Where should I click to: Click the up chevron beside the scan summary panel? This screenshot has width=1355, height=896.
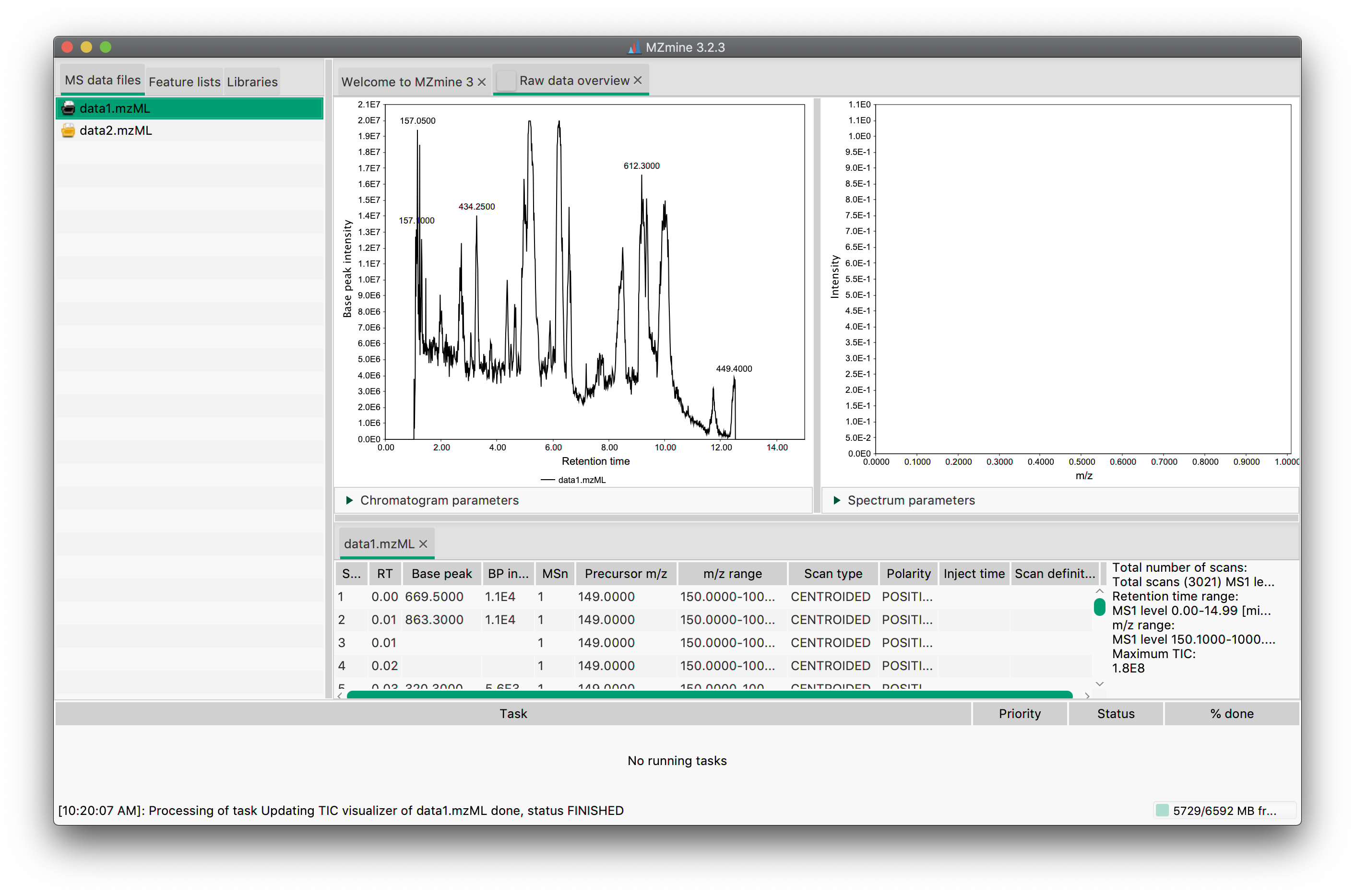(x=1100, y=591)
